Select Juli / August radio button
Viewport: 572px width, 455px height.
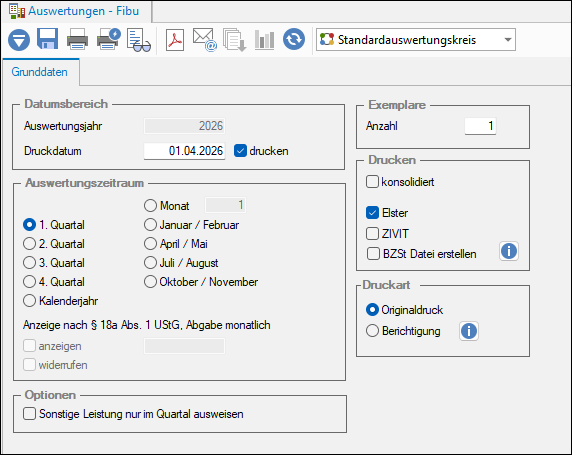click(x=150, y=263)
